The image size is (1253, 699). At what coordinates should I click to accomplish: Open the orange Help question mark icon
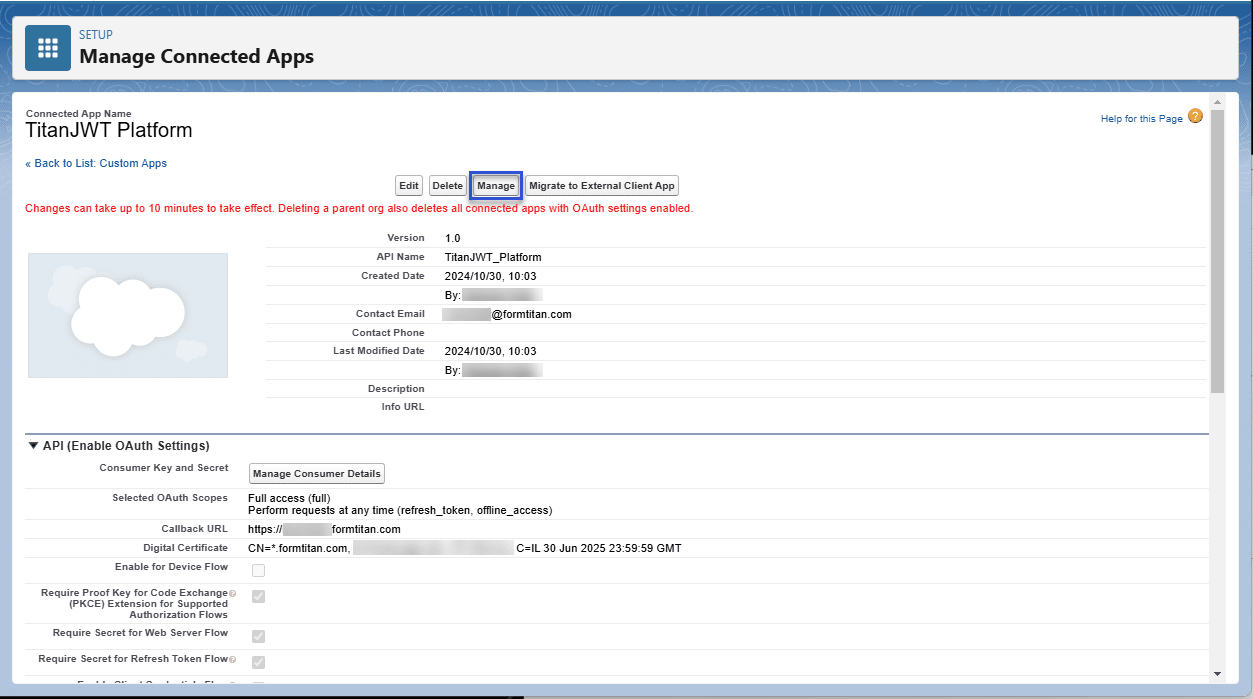click(1196, 117)
